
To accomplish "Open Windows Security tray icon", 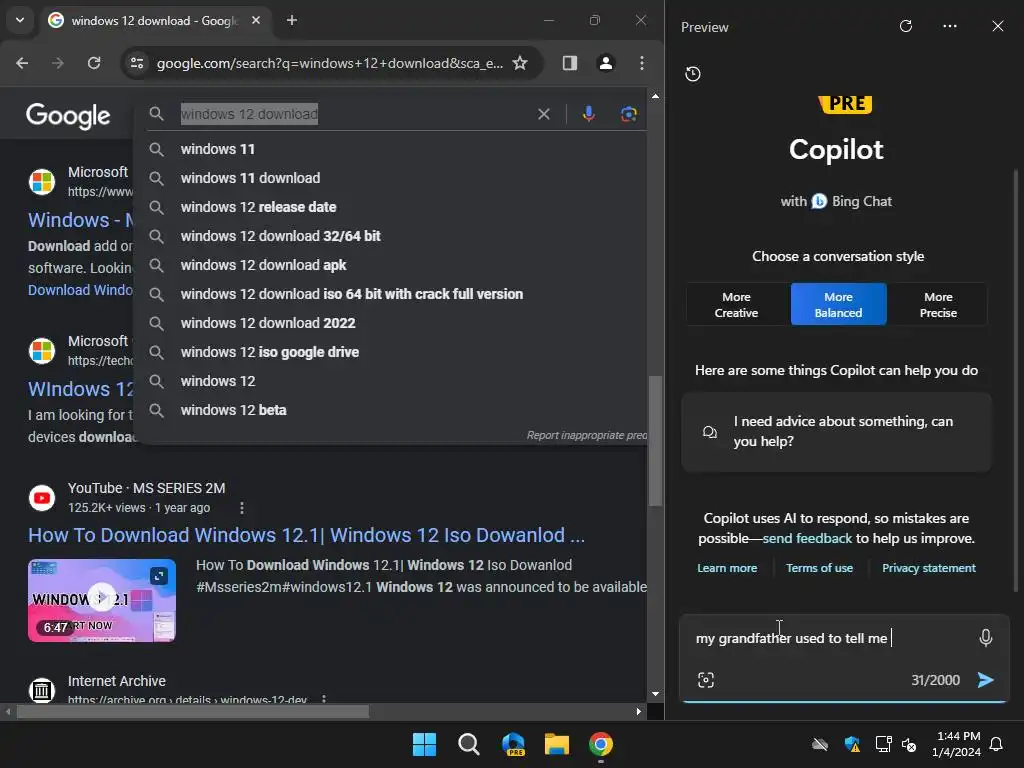I will pos(852,744).
